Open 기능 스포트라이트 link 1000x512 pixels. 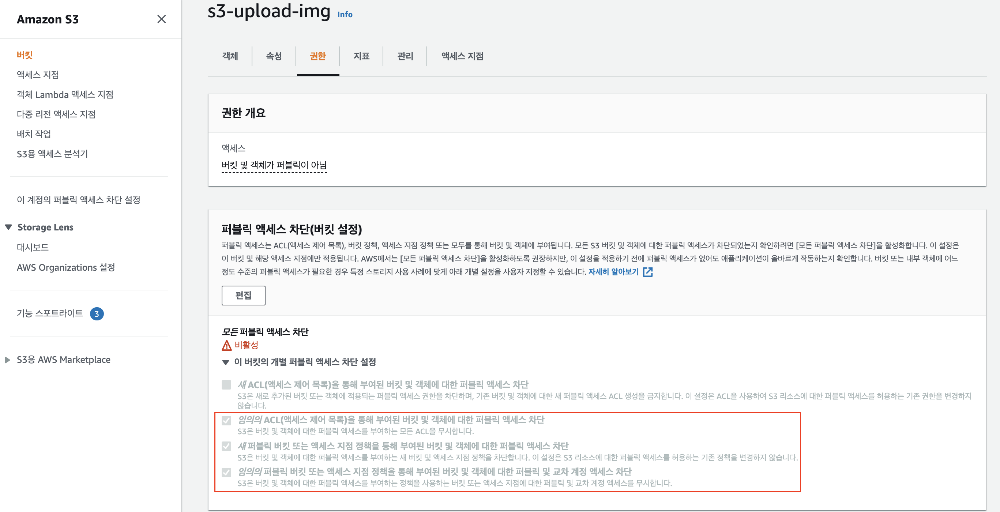pos(50,313)
